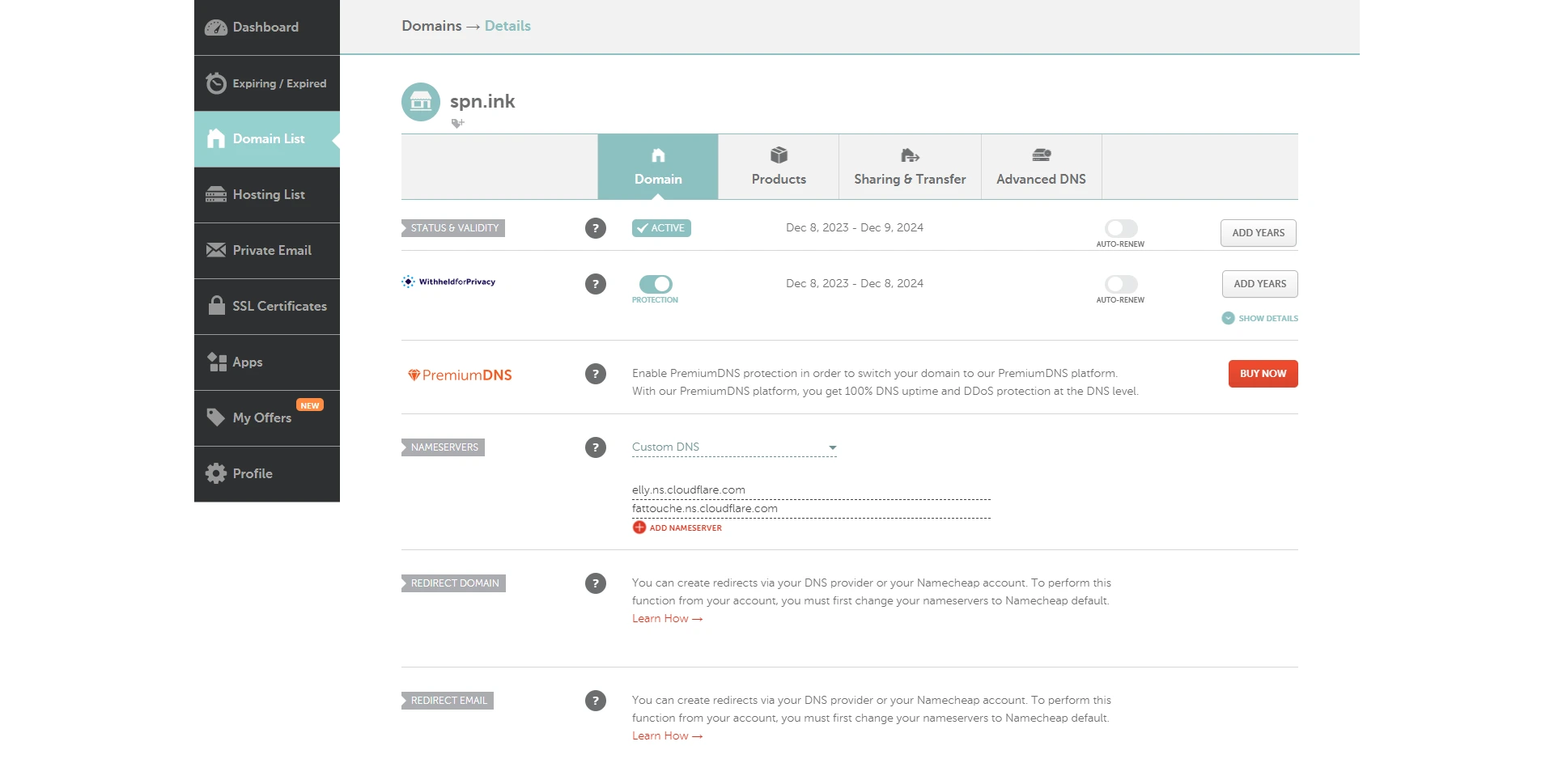The height and width of the screenshot is (784, 1554).
Task: Toggle domain auto-renew for Dec 9, 2024
Action: 1120,229
